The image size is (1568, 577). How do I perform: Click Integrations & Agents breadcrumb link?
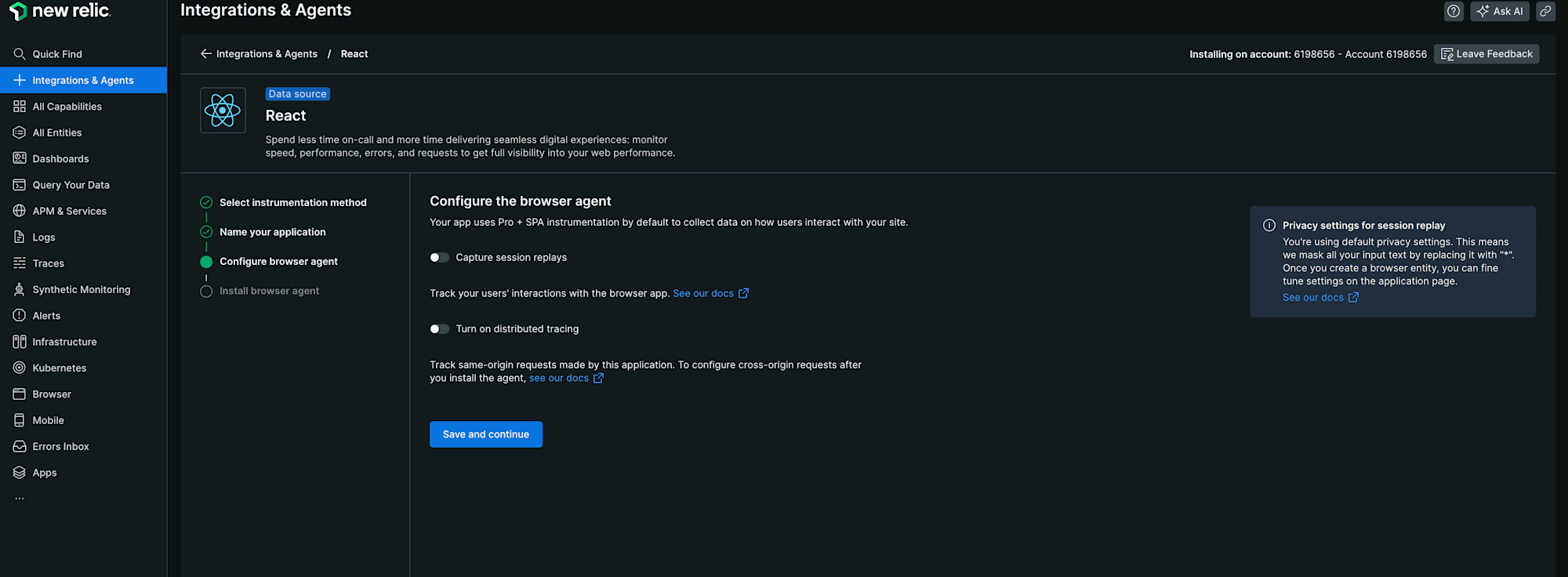267,54
